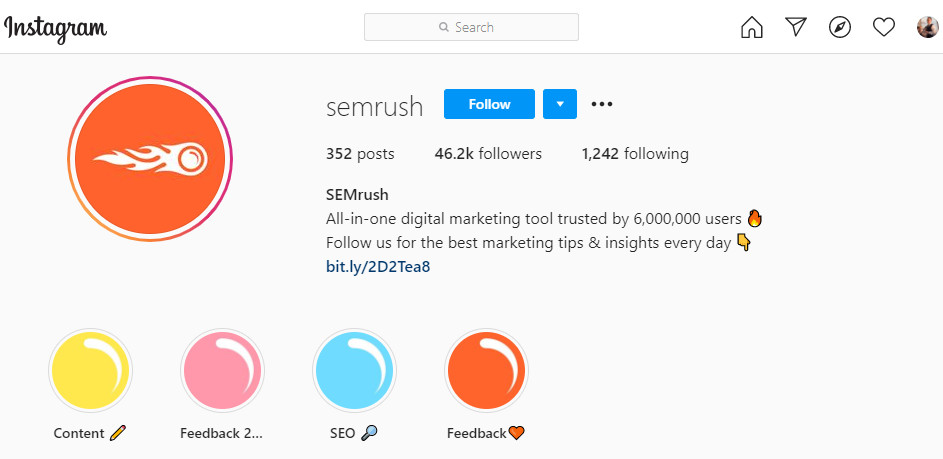
Task: Open the orange Feedback highlight
Action: [x=487, y=370]
